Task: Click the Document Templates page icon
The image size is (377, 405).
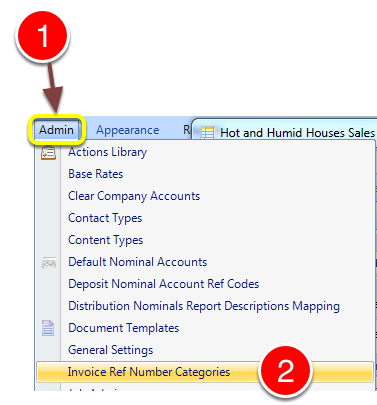Action: 48,328
